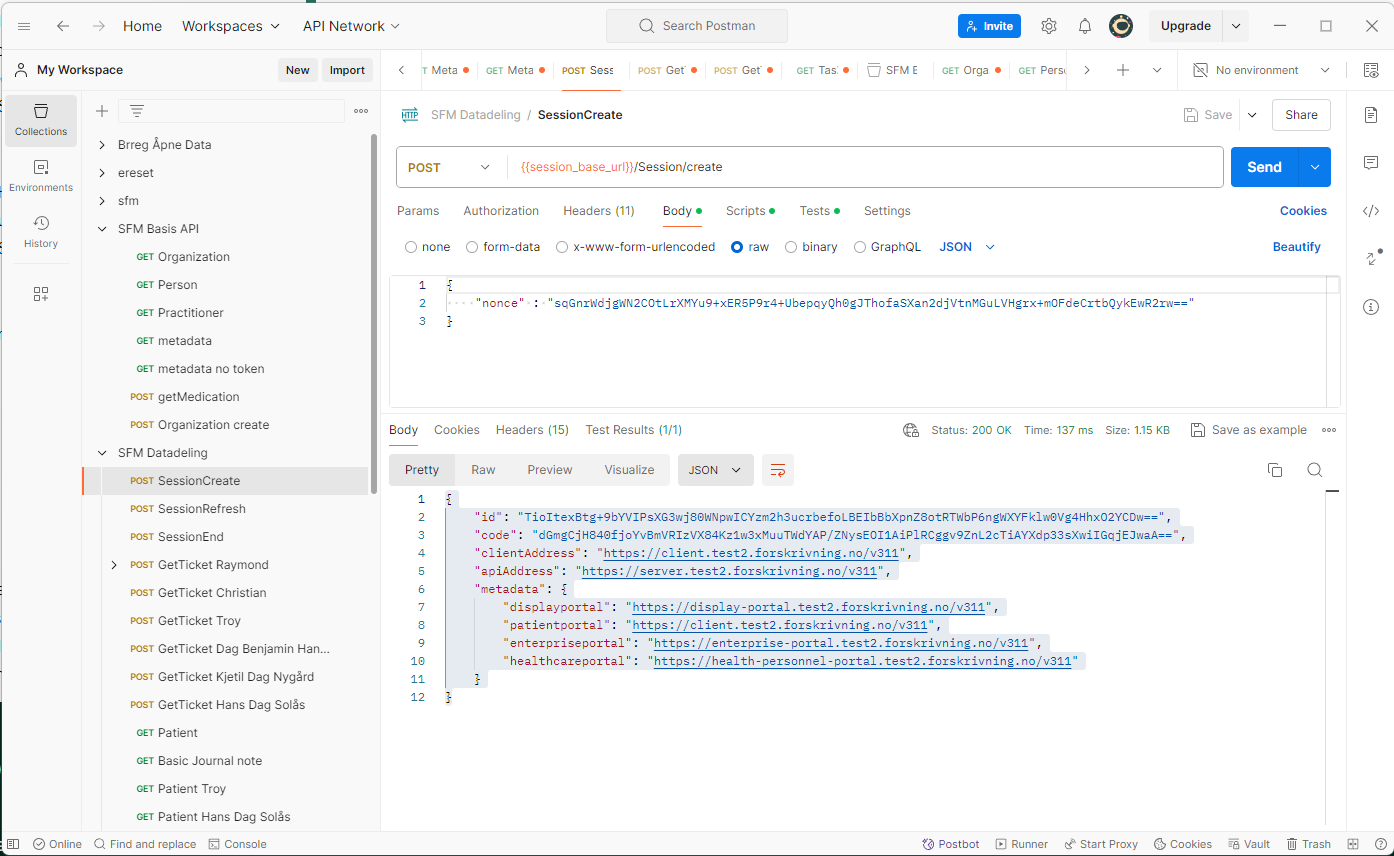Open the No environment selector
Image resolution: width=1394 pixels, height=856 pixels.
(x=1262, y=70)
